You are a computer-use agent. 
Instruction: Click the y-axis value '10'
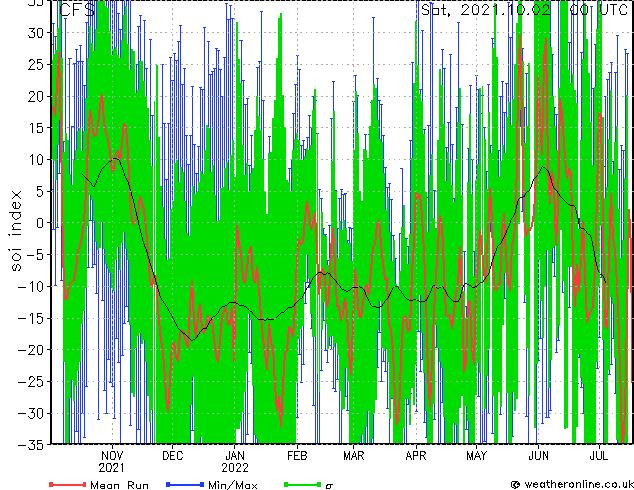pos(36,160)
